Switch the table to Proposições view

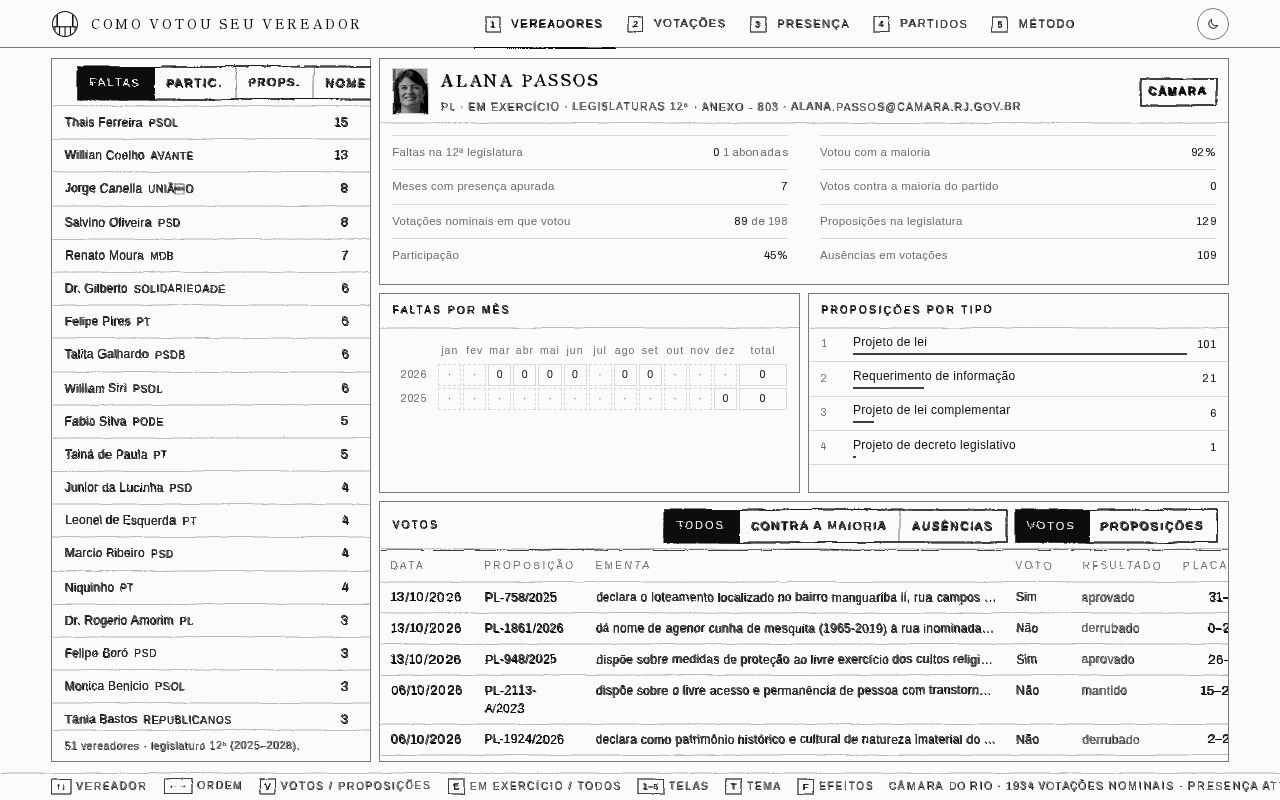pos(1152,526)
